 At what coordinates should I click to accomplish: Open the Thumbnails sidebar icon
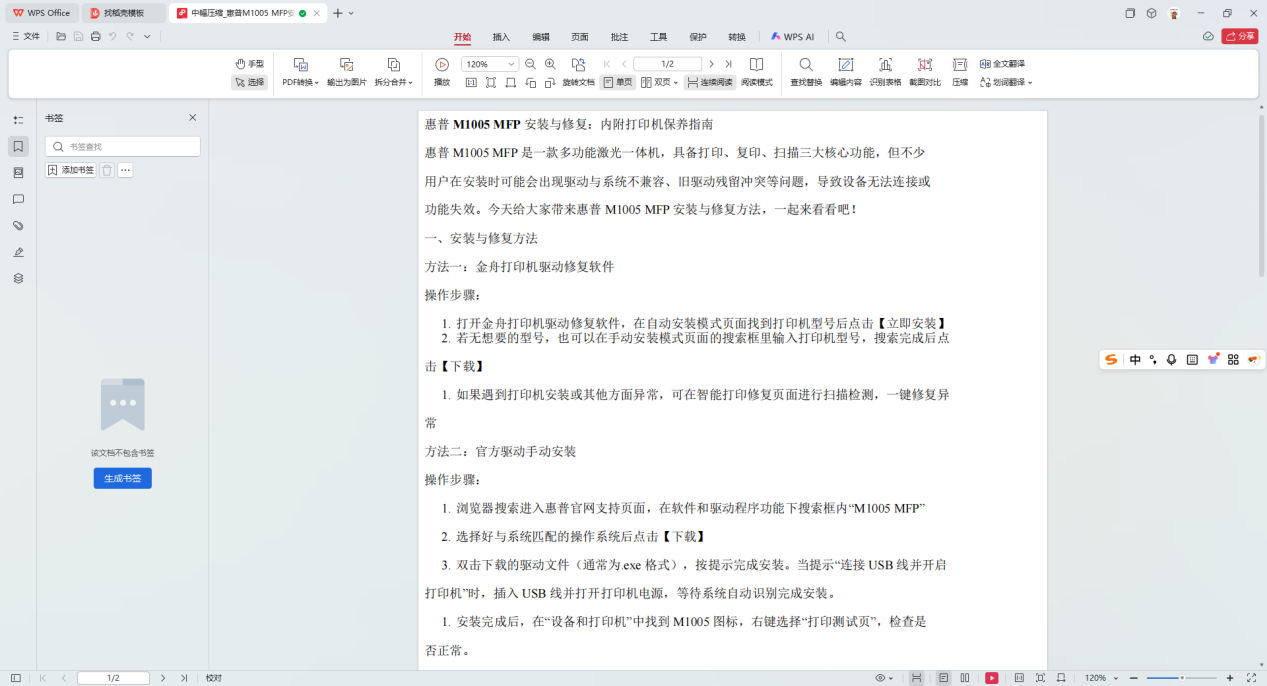(18, 173)
